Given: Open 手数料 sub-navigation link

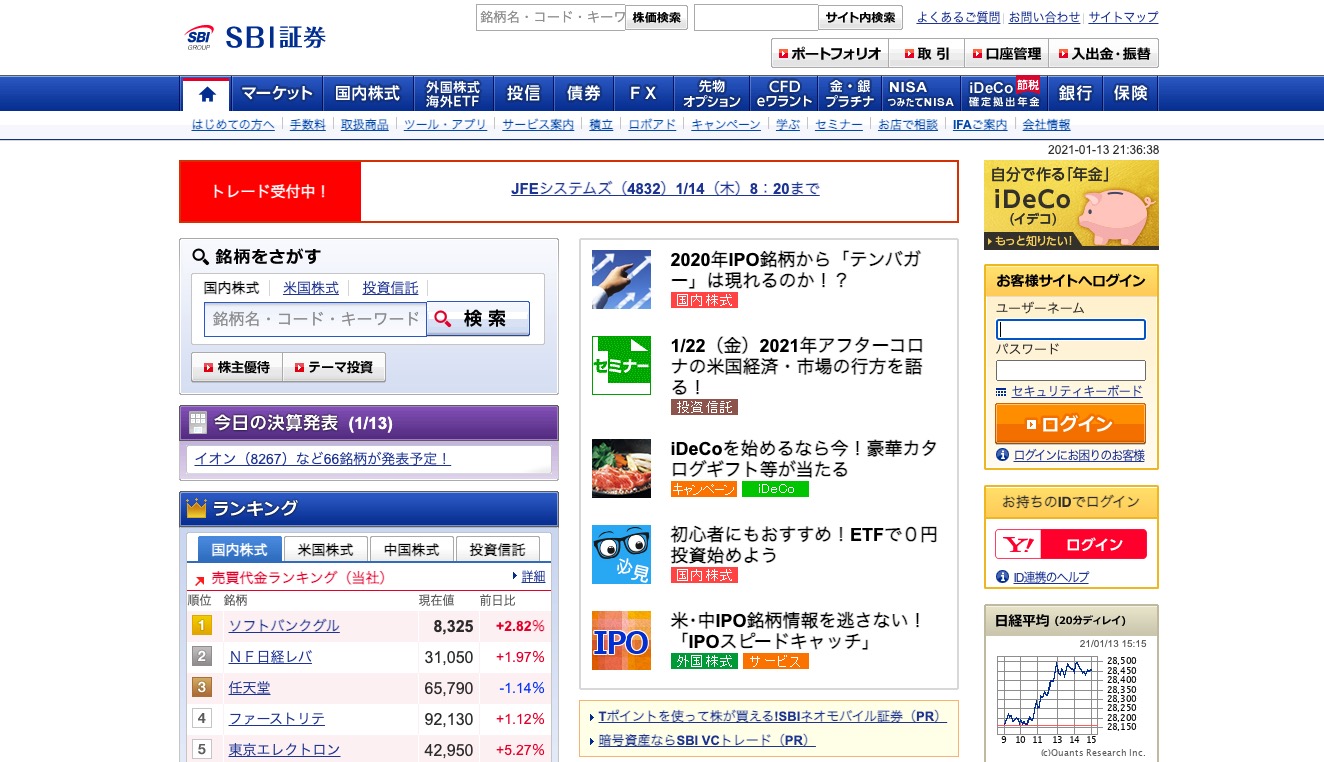Looking at the screenshot, I should [308, 125].
